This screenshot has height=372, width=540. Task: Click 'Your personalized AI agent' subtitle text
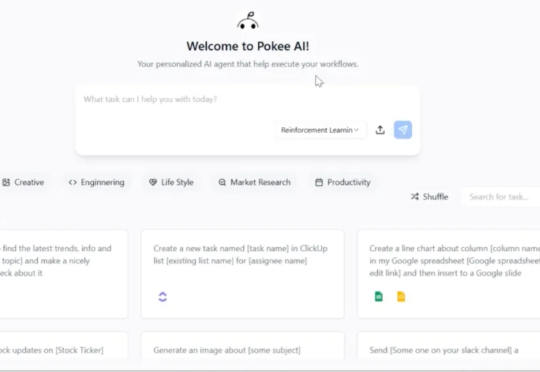pyautogui.click(x=248, y=64)
